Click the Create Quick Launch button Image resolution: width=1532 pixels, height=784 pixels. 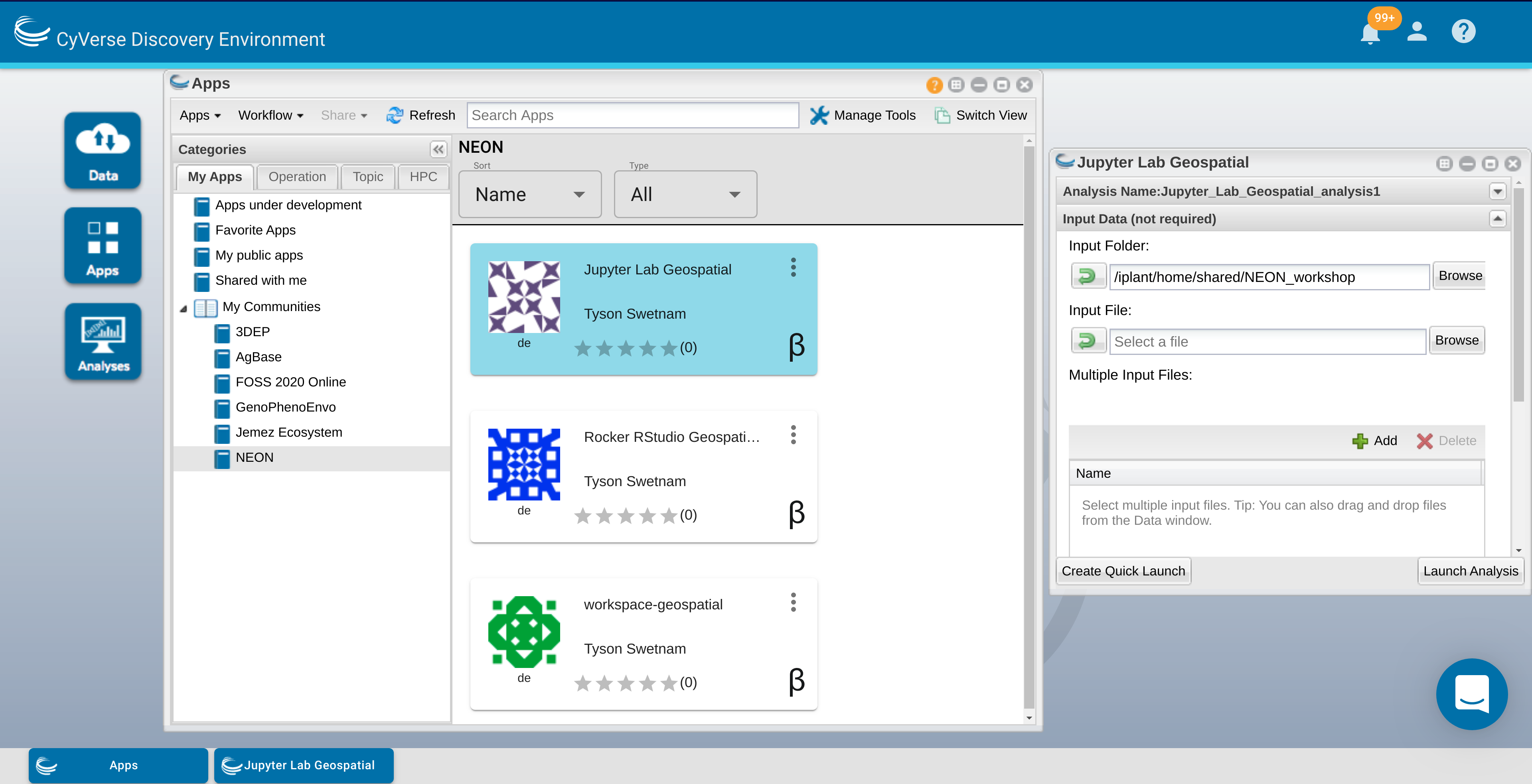point(1123,571)
